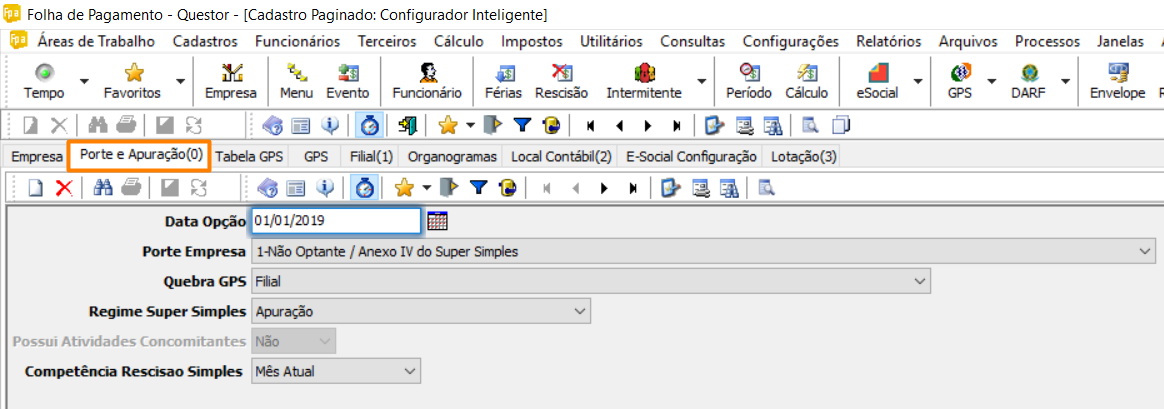The height and width of the screenshot is (409, 1164).
Task: Open the Cadastros menu
Action: (205, 42)
